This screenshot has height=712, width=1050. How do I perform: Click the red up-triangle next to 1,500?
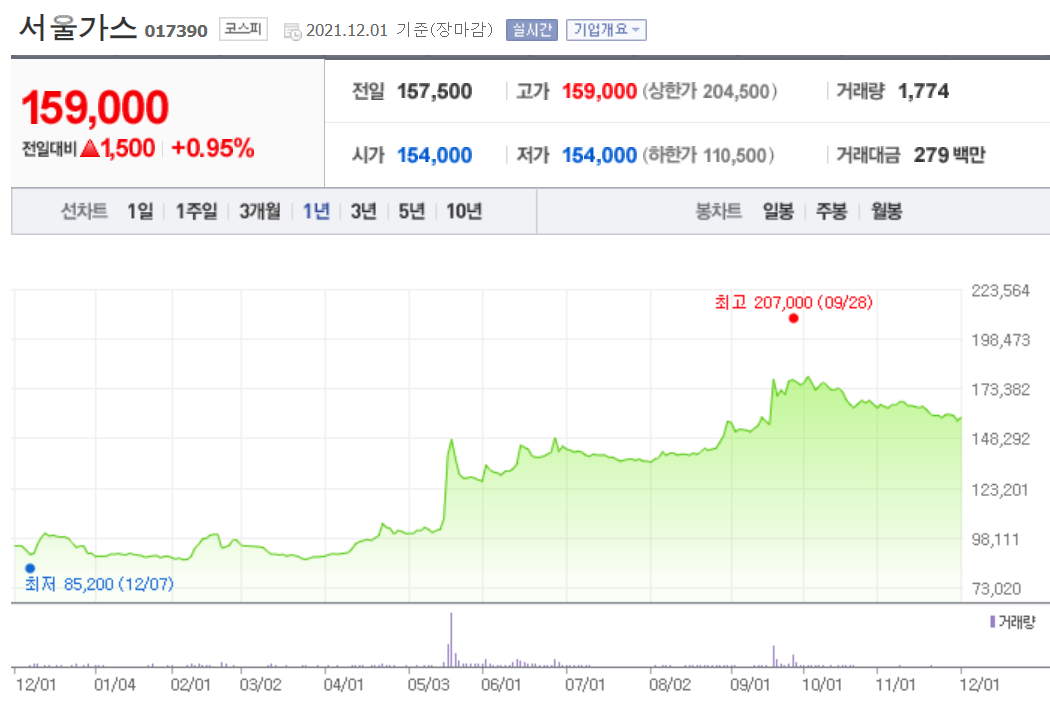90,148
